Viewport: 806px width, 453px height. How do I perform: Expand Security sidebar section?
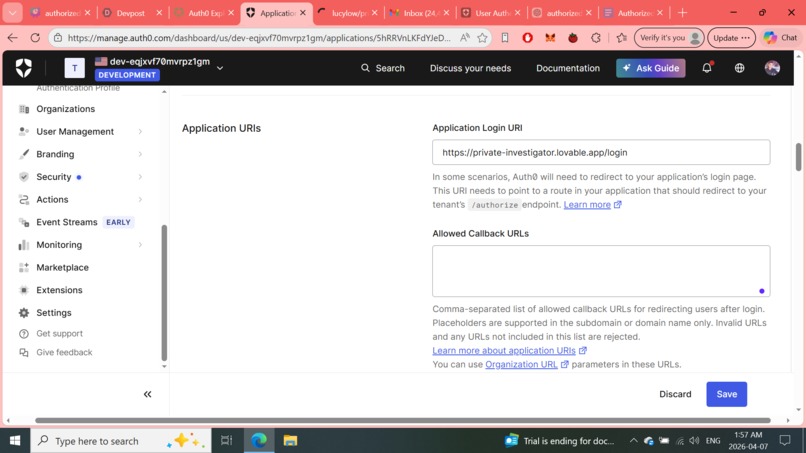(81, 177)
